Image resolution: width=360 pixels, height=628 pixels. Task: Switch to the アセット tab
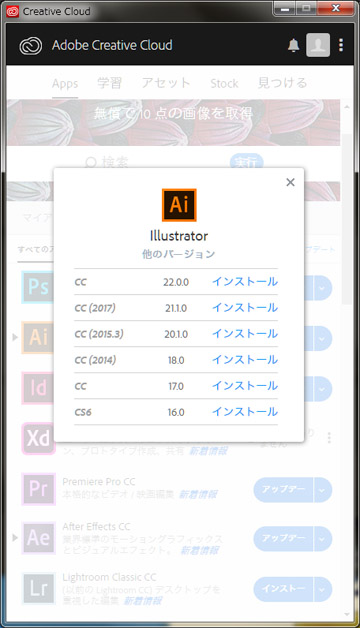166,83
